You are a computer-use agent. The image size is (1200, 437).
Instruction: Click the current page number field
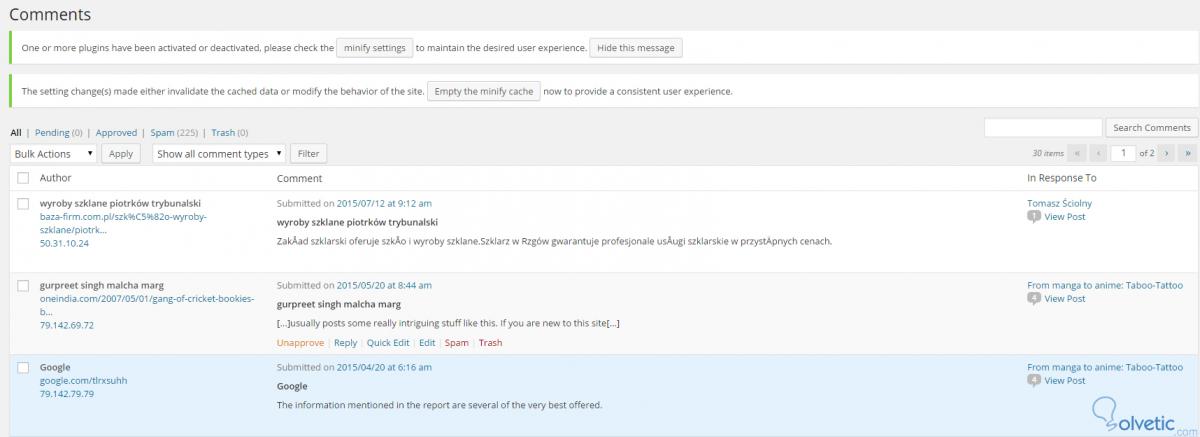[1124, 154]
